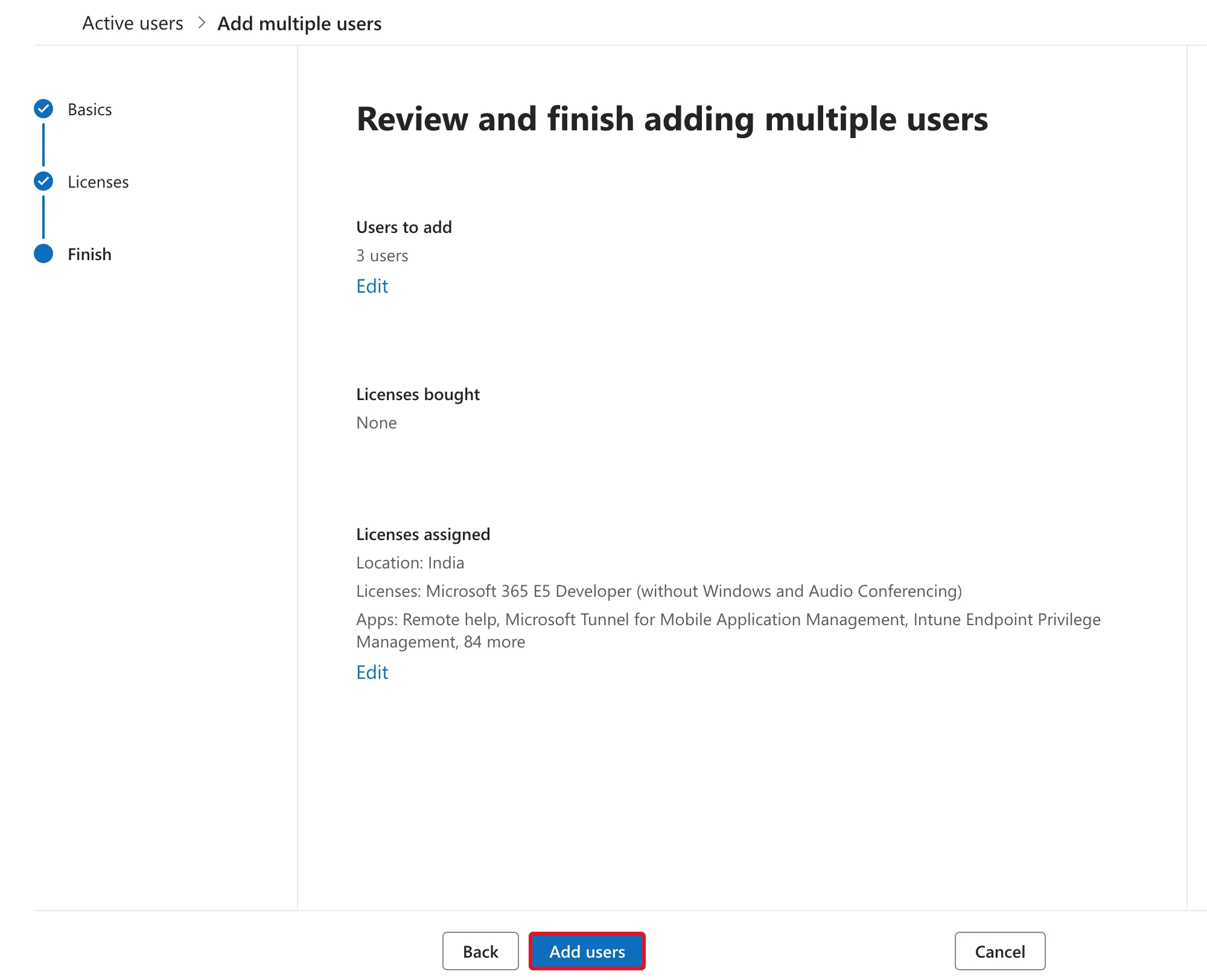The image size is (1207, 980).
Task: Open Edit link under Users to add
Action: 372,286
